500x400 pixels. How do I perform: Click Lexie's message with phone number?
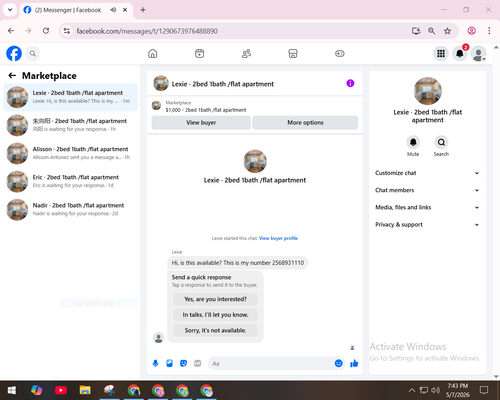tap(238, 263)
